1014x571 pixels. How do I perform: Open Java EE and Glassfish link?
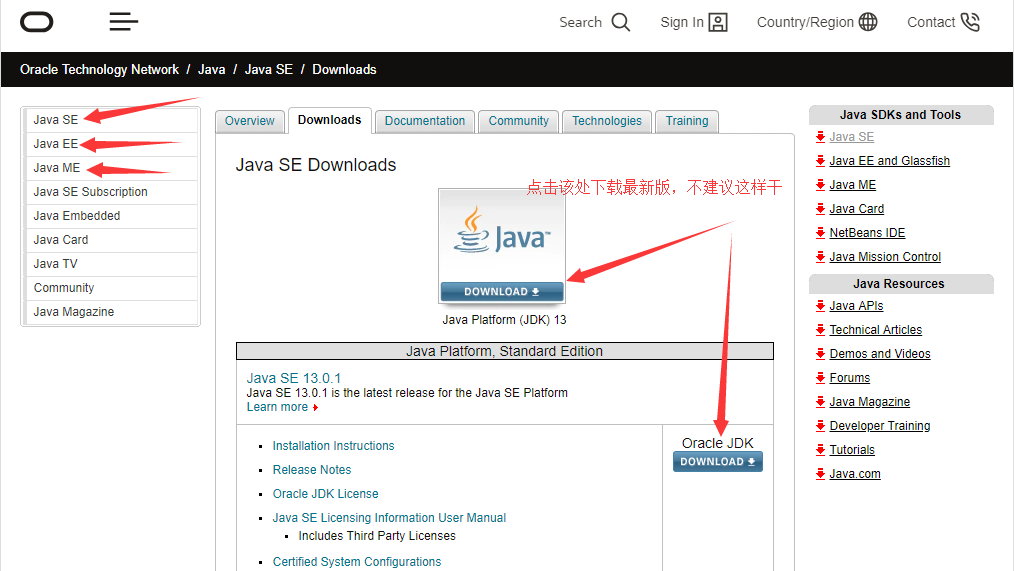coord(889,160)
